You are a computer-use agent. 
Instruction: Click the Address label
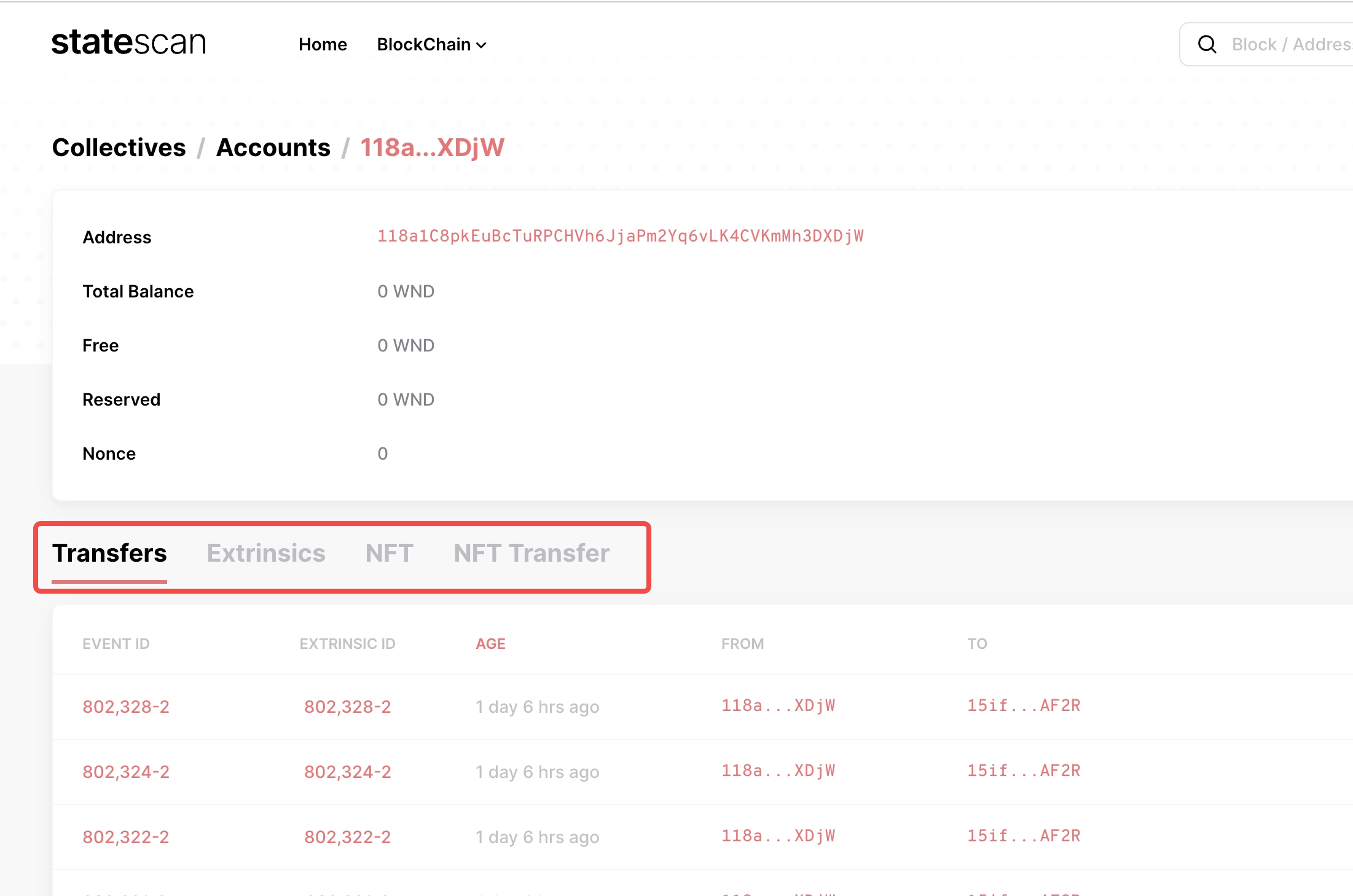(117, 237)
